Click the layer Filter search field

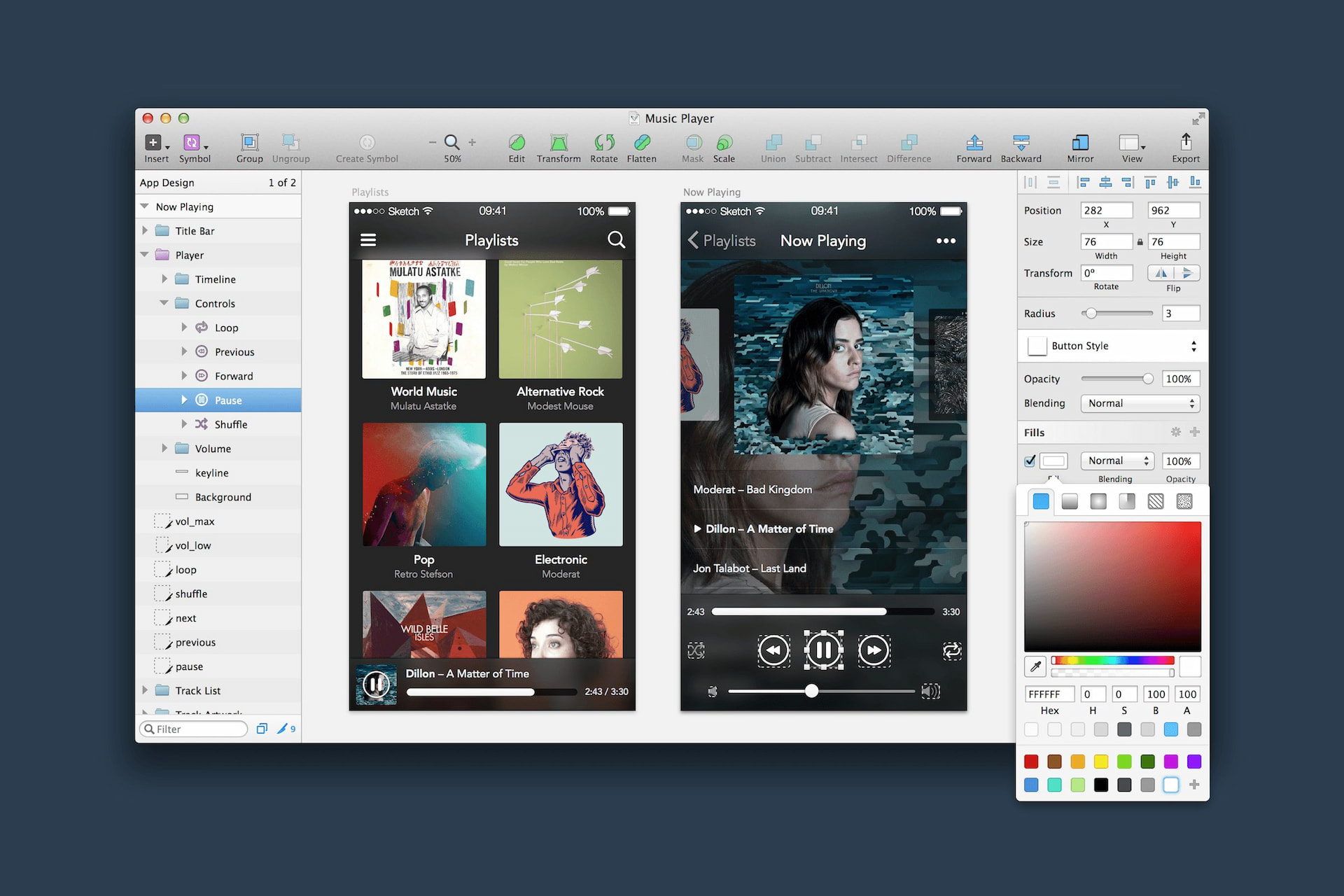coord(194,729)
